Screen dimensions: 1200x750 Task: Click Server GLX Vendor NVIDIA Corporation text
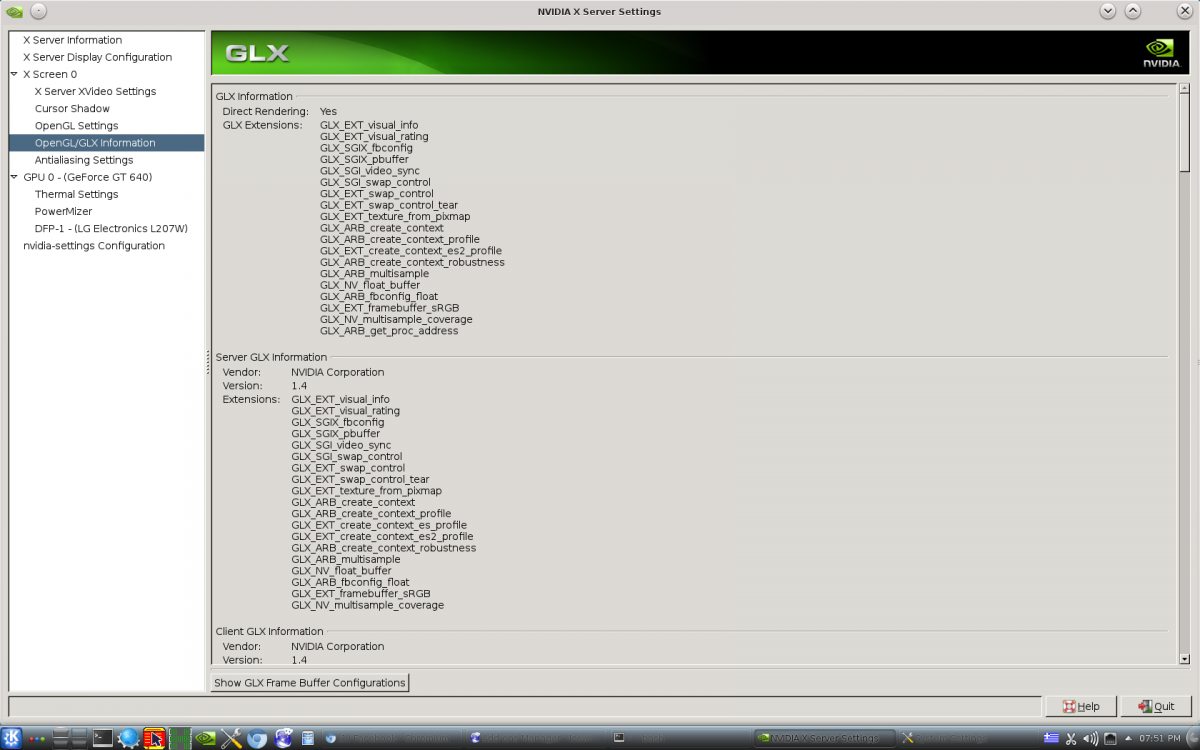(337, 372)
